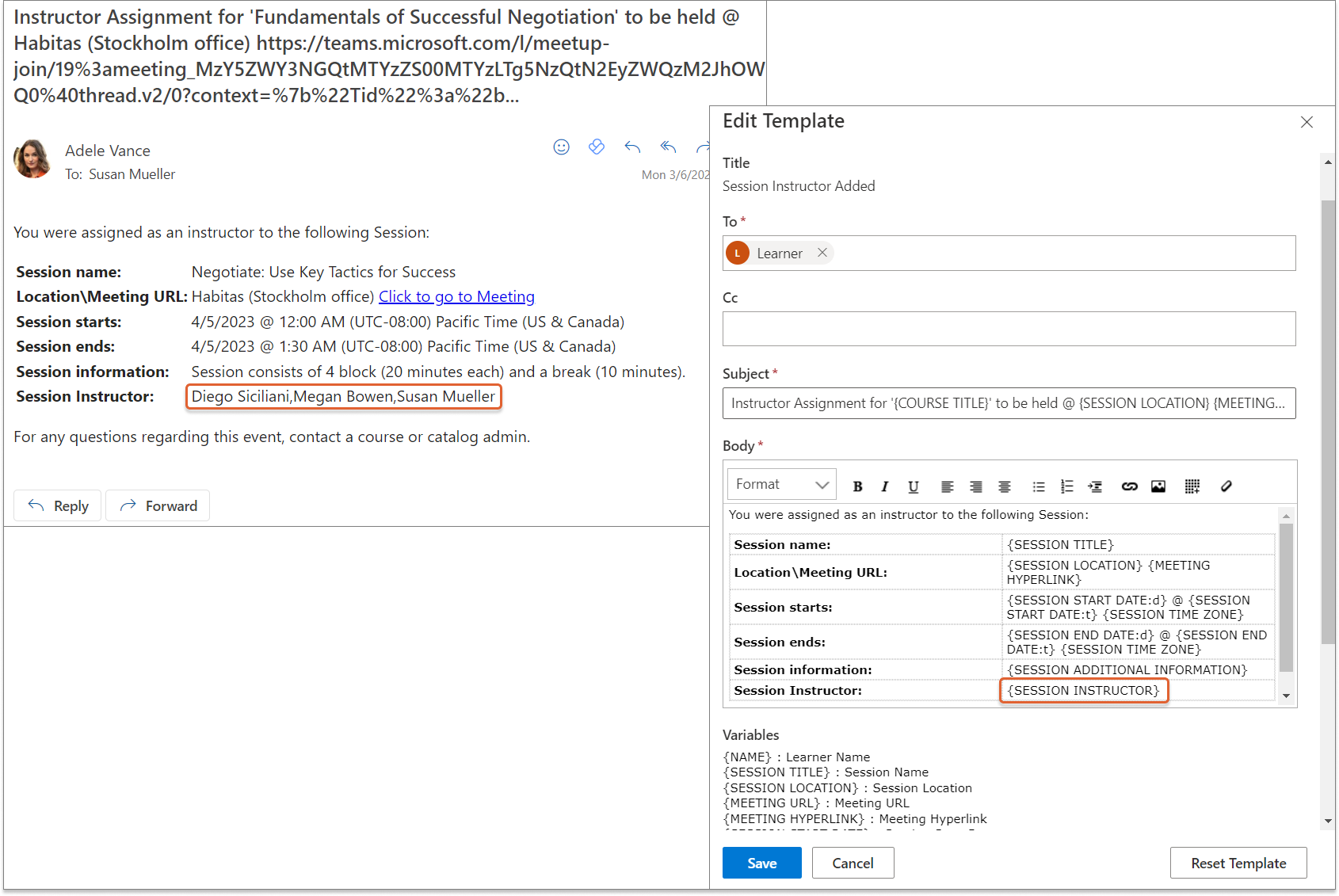Click the {NAME} : Learner Name variable
Viewport: 1339px width, 896px height.
point(796,757)
